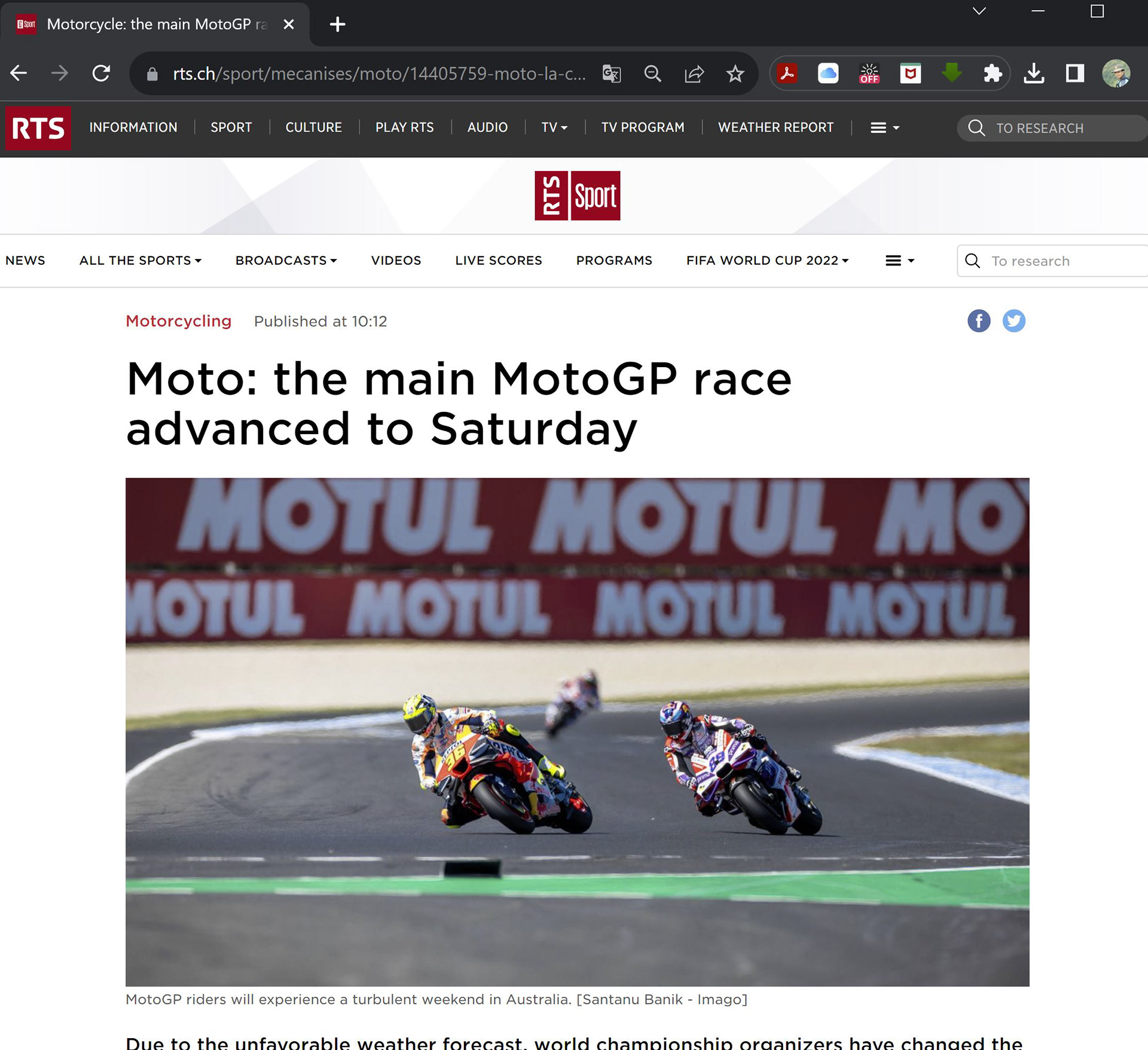Go to Live Scores section
The width and height of the screenshot is (1148, 1050).
click(x=498, y=261)
